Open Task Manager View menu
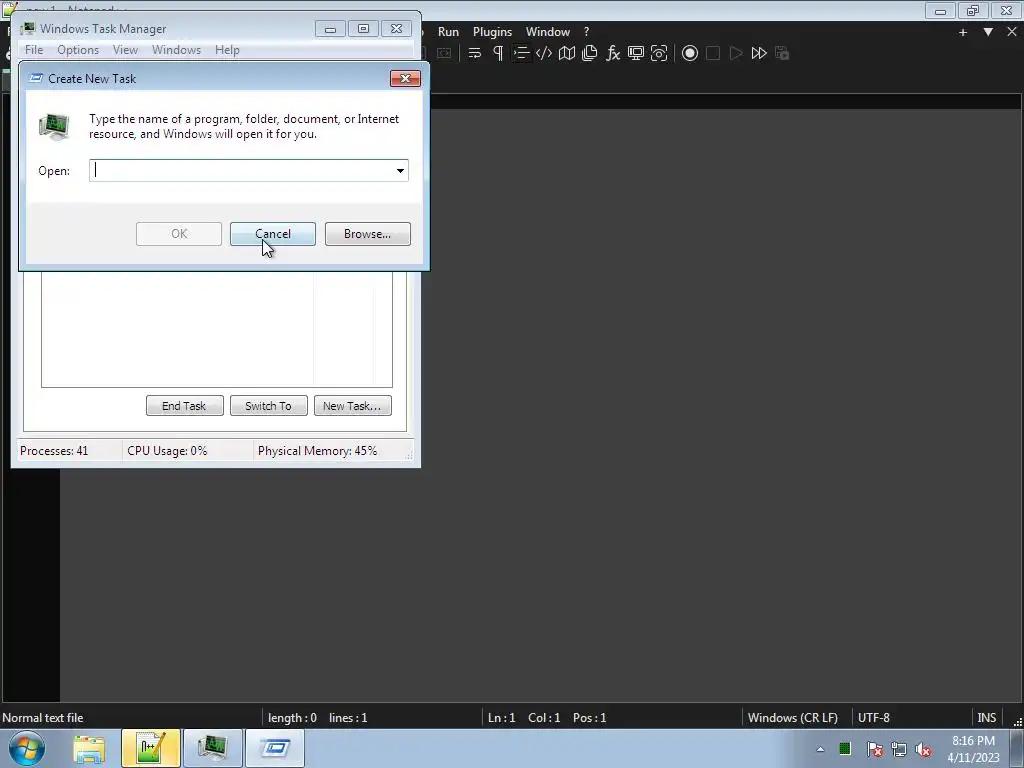 125,50
